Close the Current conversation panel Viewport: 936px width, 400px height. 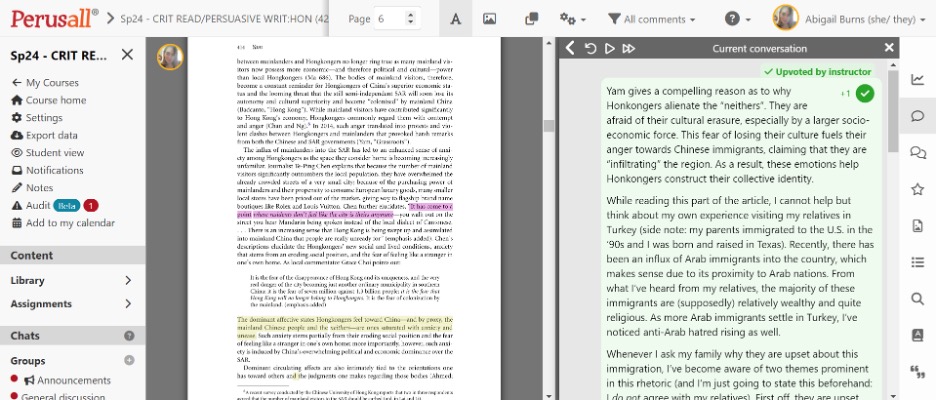pos(890,48)
